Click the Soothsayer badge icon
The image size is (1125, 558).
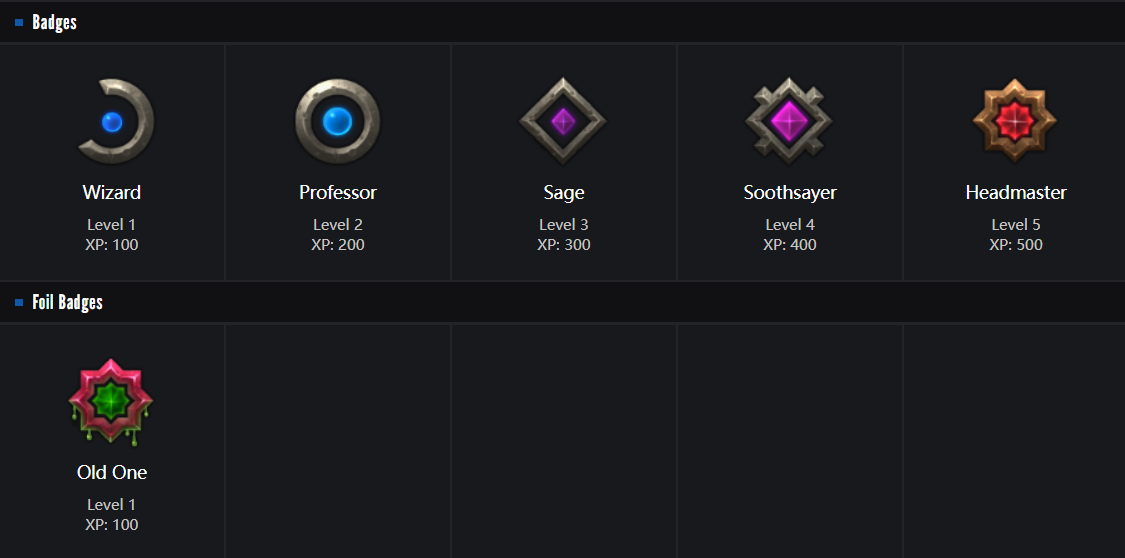tap(789, 121)
